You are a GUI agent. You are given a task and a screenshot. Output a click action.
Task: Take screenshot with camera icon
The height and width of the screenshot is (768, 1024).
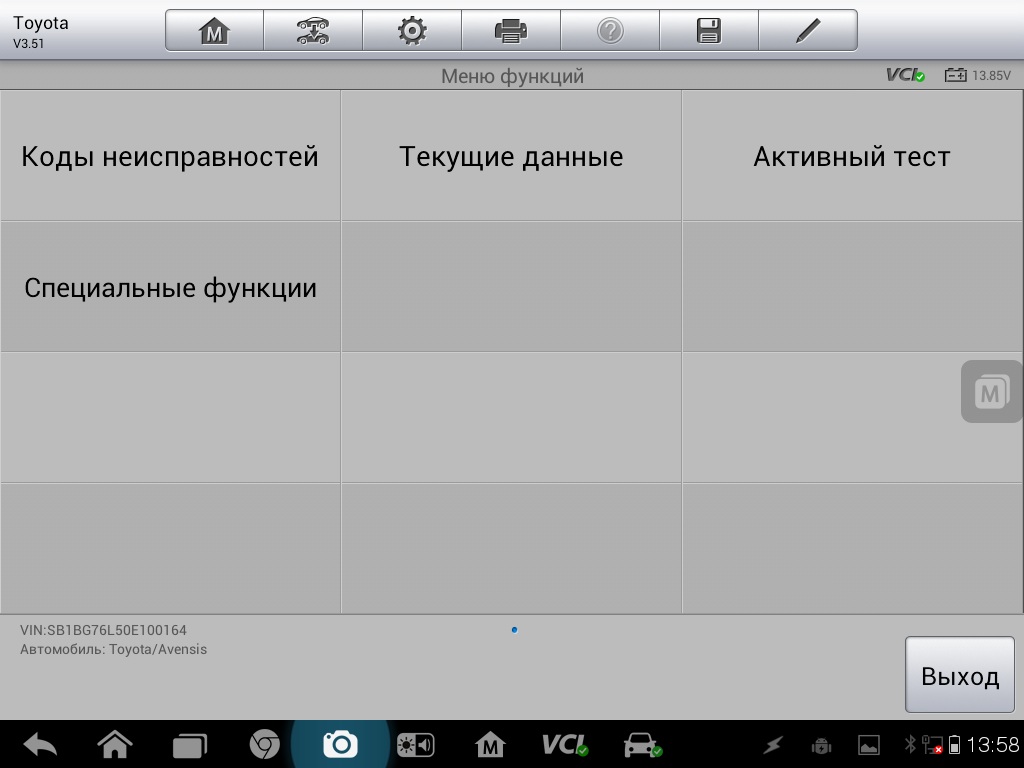pos(340,745)
